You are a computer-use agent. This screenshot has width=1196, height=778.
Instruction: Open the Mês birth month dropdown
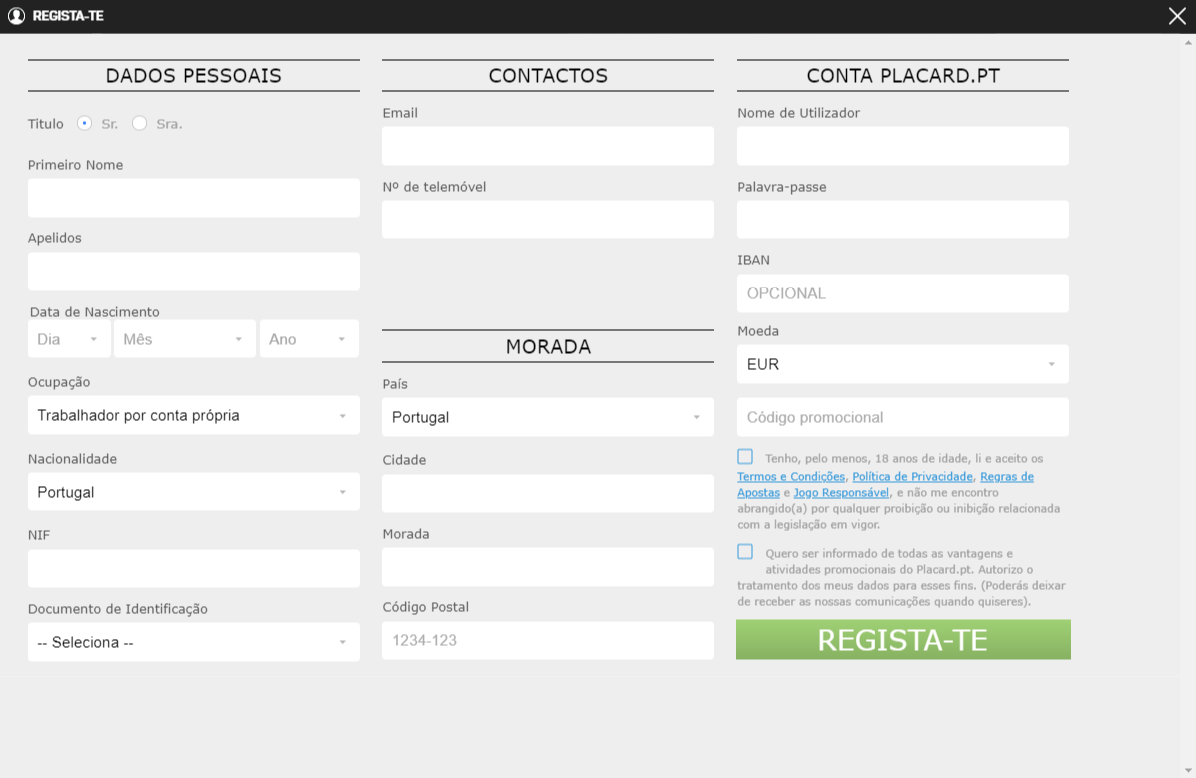[x=185, y=339]
